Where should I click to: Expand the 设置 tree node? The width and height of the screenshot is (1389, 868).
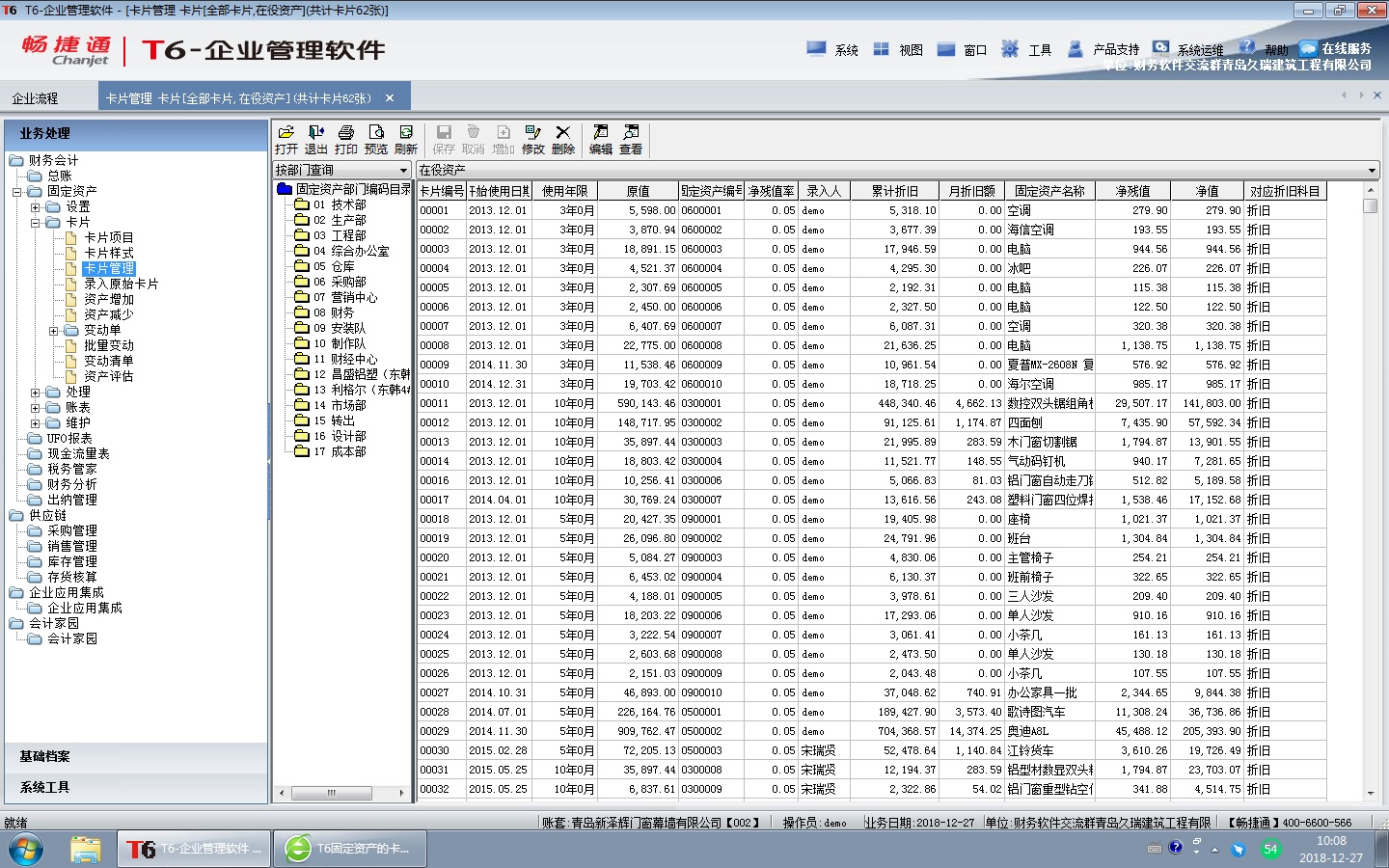[x=35, y=207]
